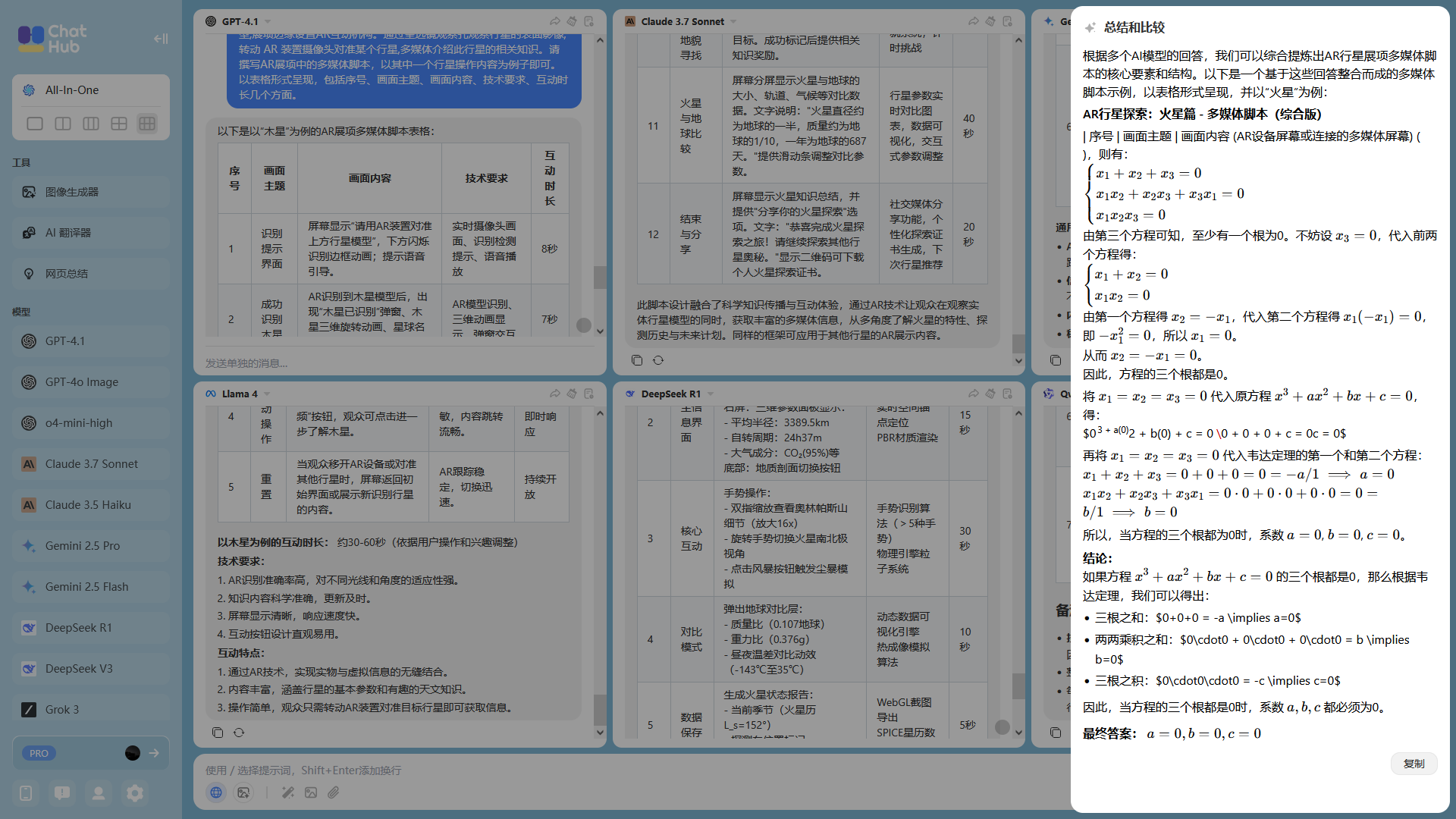Open GPT-4.1 in the sidebar
The width and height of the screenshot is (1456, 819).
click(x=91, y=341)
